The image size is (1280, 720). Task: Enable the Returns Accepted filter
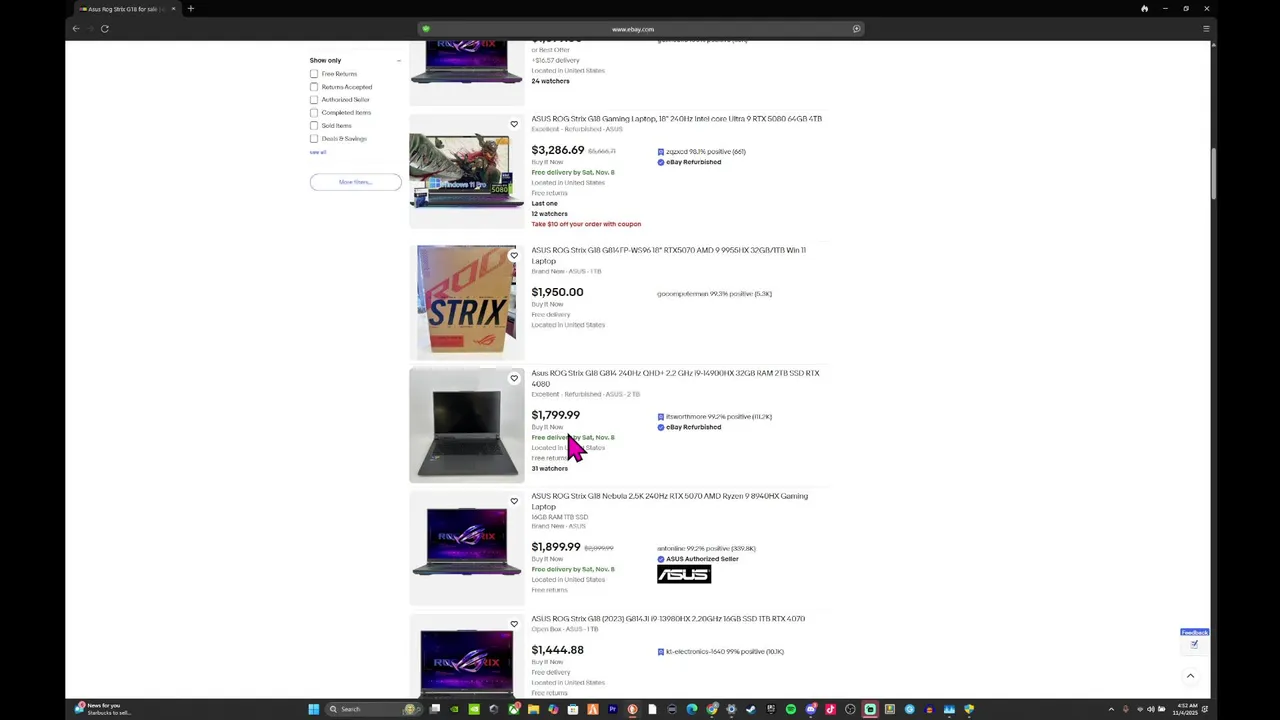pos(314,87)
